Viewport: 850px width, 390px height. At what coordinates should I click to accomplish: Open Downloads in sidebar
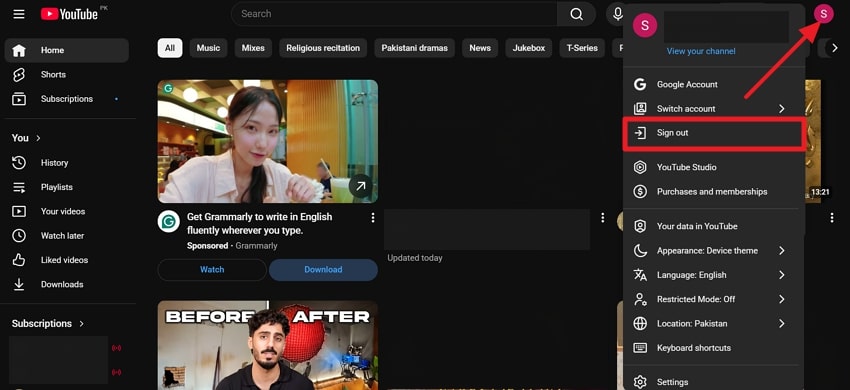67,285
